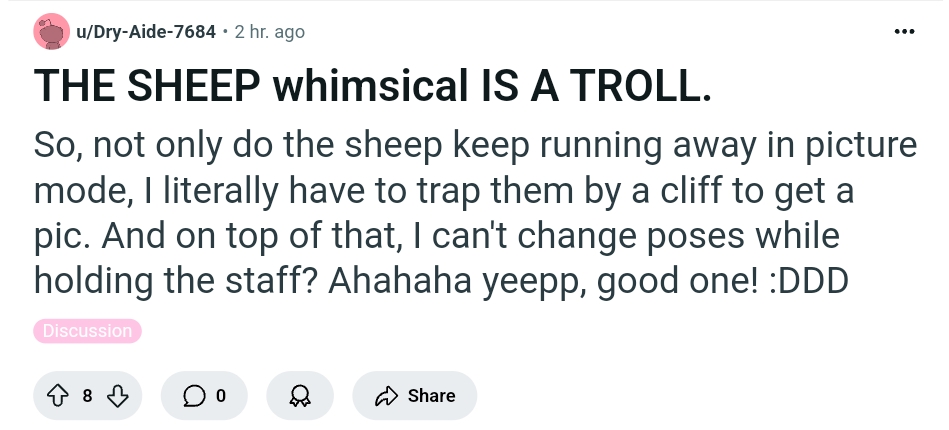Open the three-dot post options menu
This screenshot has width=949, height=430.
pyautogui.click(x=904, y=31)
